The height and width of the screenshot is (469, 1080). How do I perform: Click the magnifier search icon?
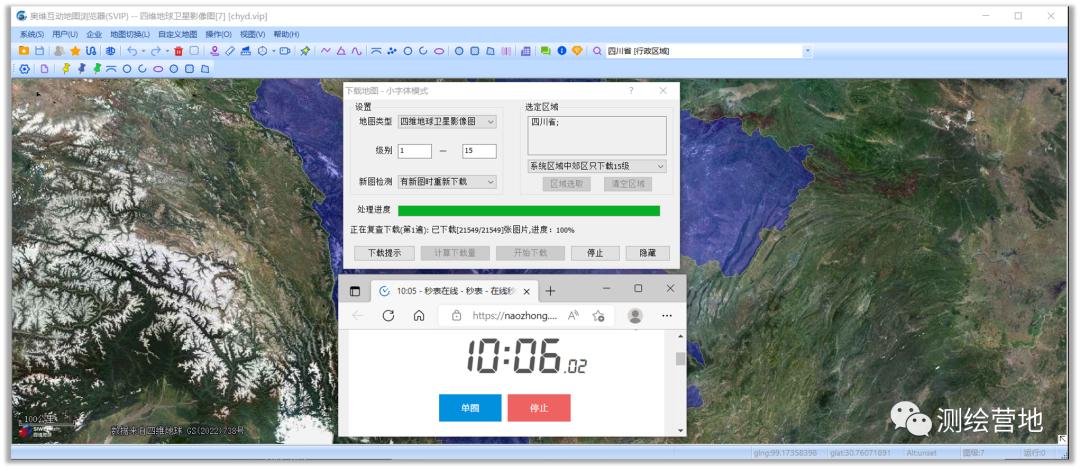pos(597,51)
